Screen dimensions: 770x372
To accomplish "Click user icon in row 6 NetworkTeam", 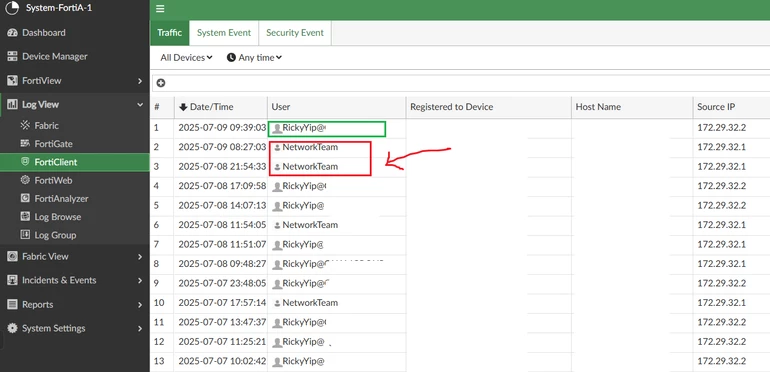I will 277,225.
